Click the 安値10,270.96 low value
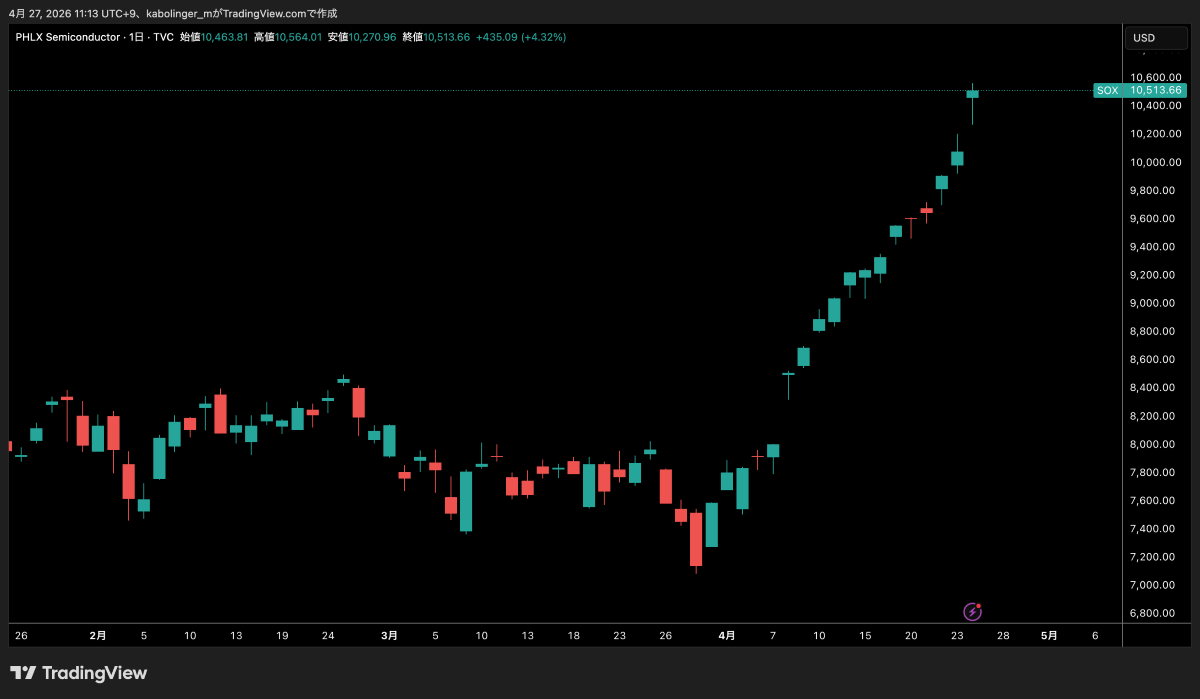This screenshot has height=699, width=1200. click(x=362, y=37)
